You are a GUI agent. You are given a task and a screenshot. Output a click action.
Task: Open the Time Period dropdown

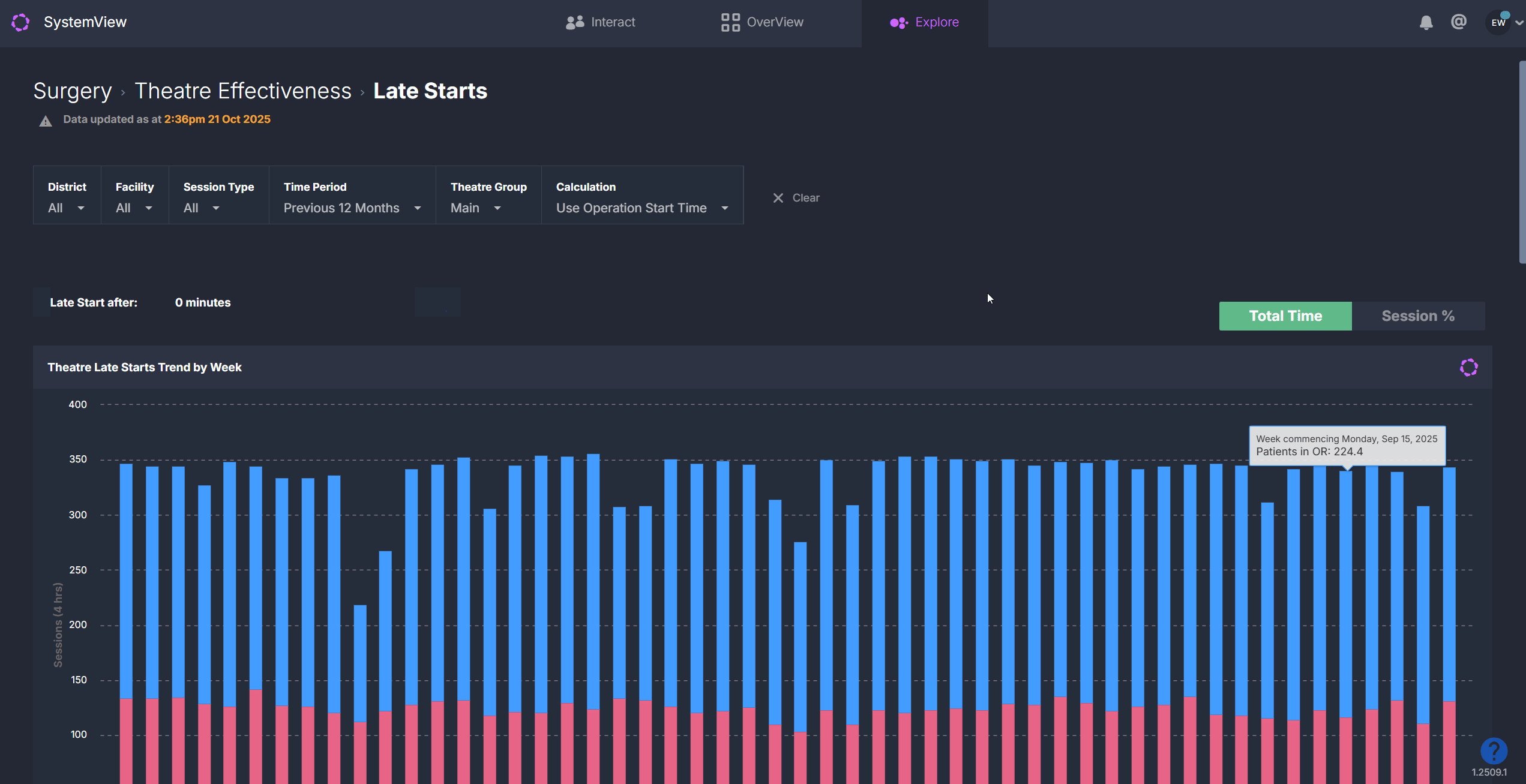click(352, 208)
